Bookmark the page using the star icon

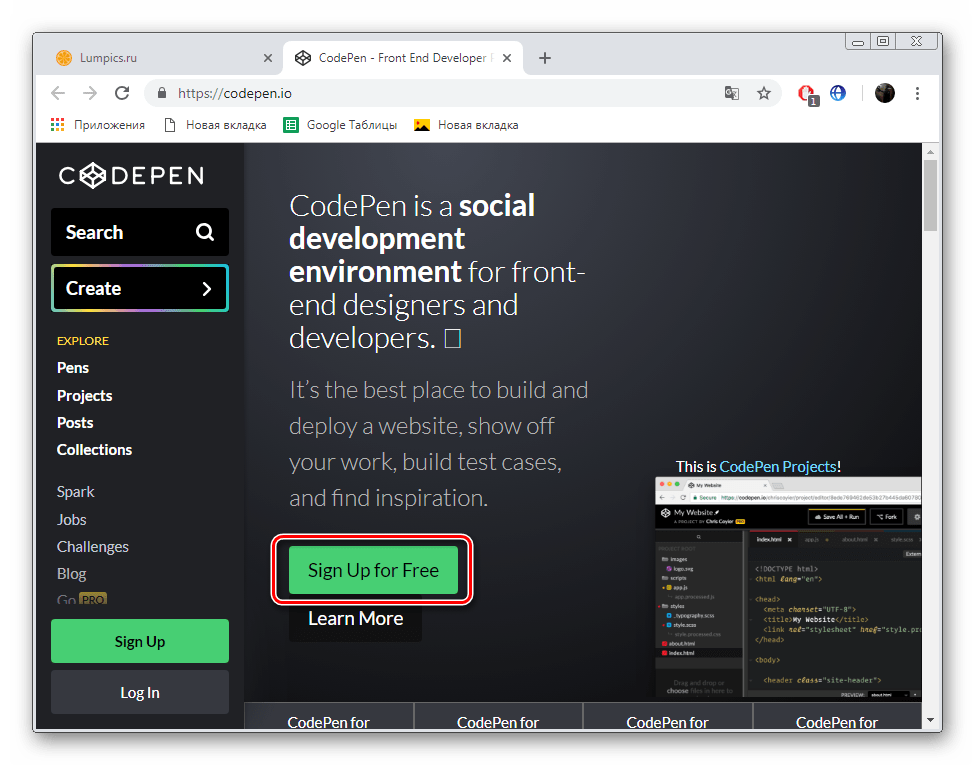[x=764, y=92]
